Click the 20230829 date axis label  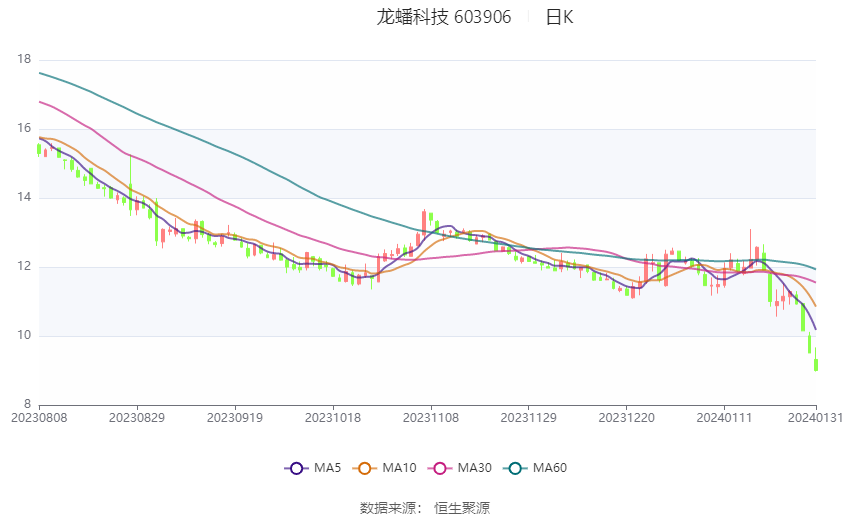137,418
